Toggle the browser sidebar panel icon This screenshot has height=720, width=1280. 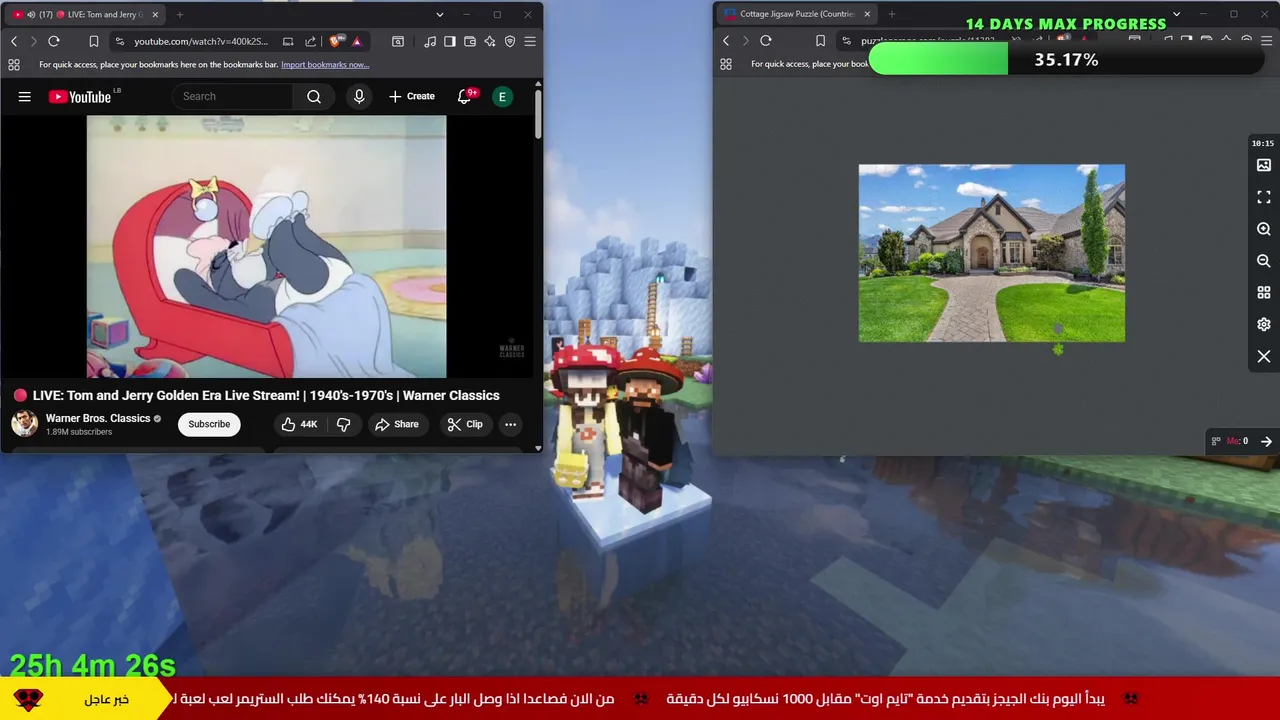(x=450, y=41)
